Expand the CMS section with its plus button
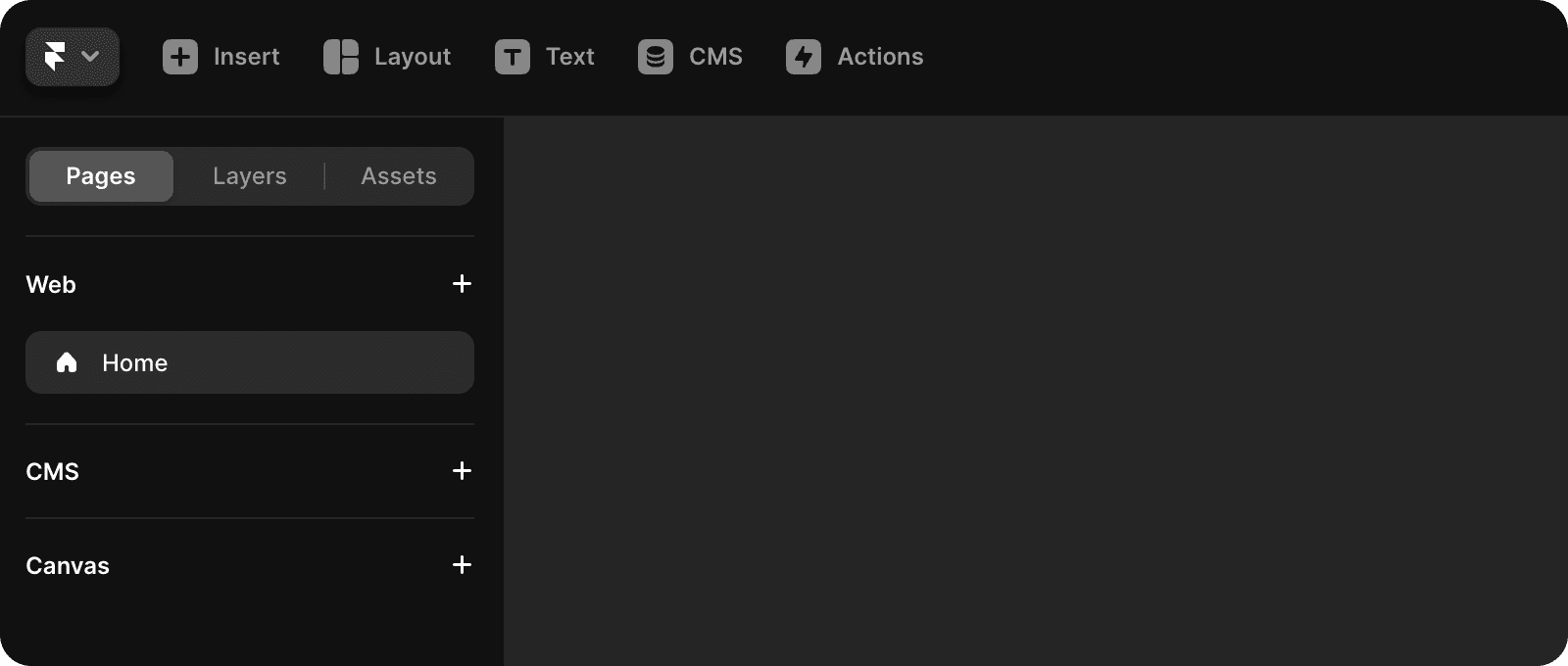This screenshot has height=666, width=1568. (x=462, y=470)
